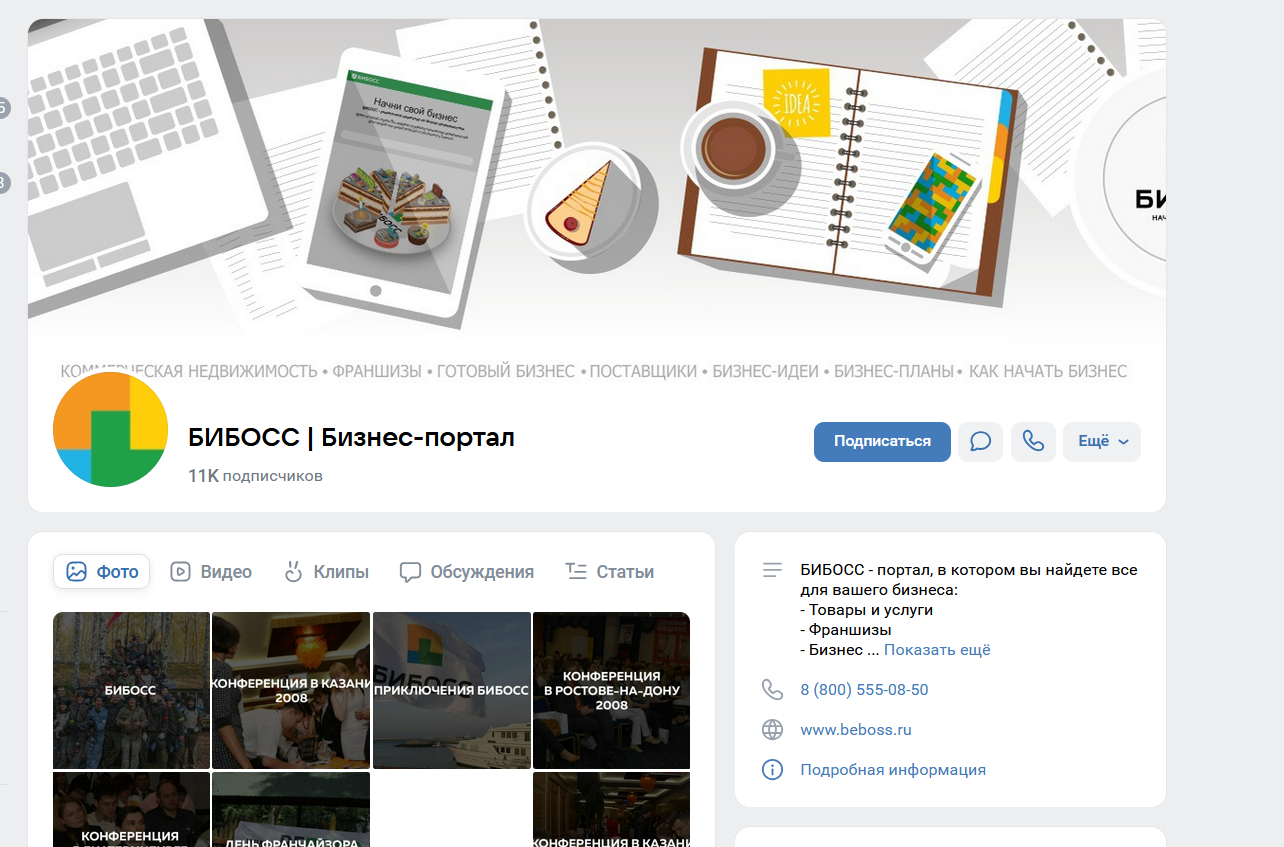1284x847 pixels.
Task: Open the Клипы tab
Action: [x=326, y=572]
